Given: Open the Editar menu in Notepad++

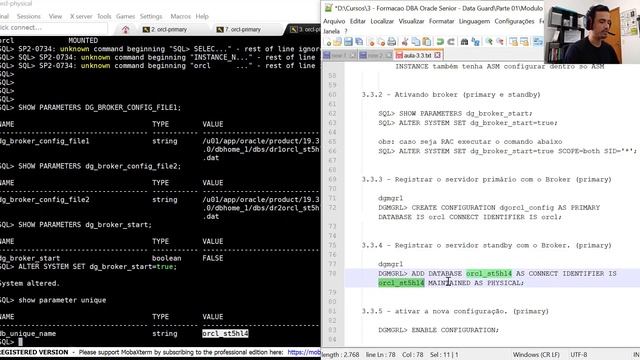Looking at the screenshot, I should tap(358, 21).
